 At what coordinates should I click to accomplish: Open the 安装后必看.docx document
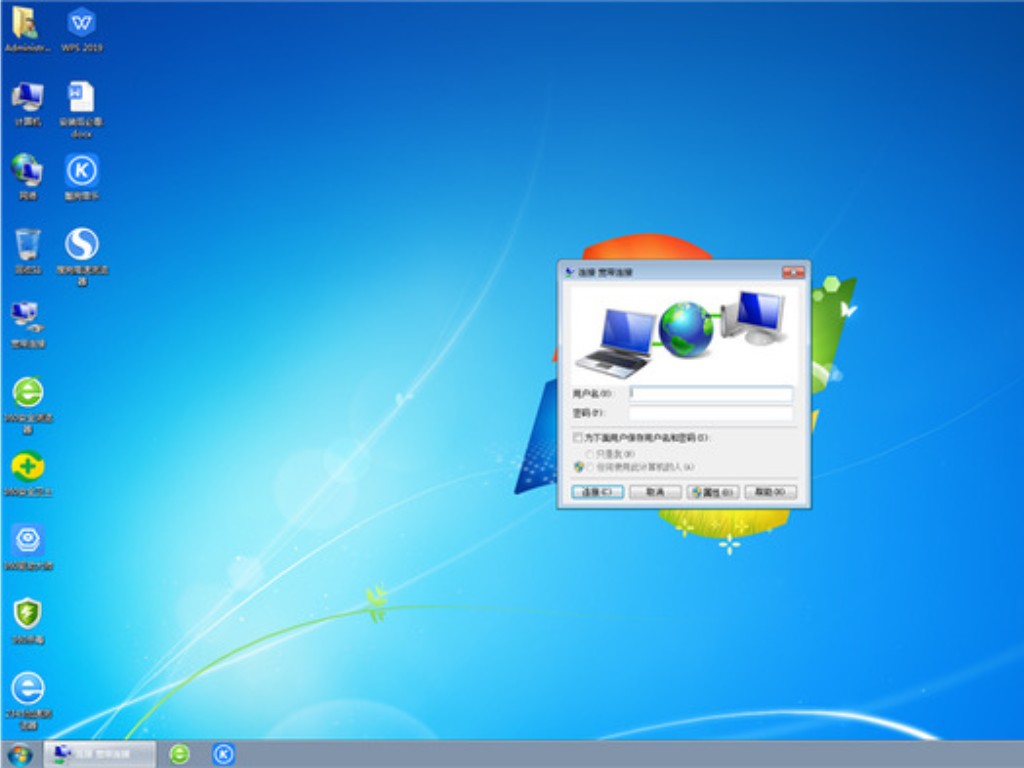(80, 105)
